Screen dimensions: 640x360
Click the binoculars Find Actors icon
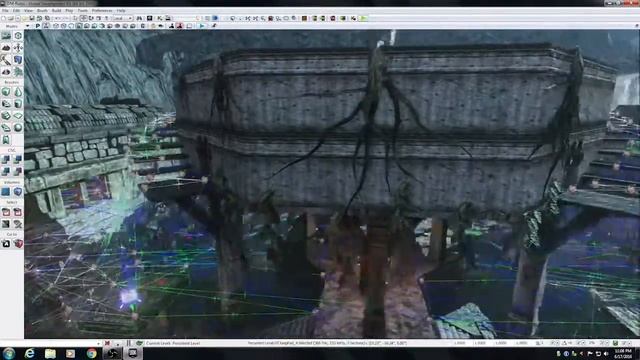pyautogui.click(x=140, y=18)
